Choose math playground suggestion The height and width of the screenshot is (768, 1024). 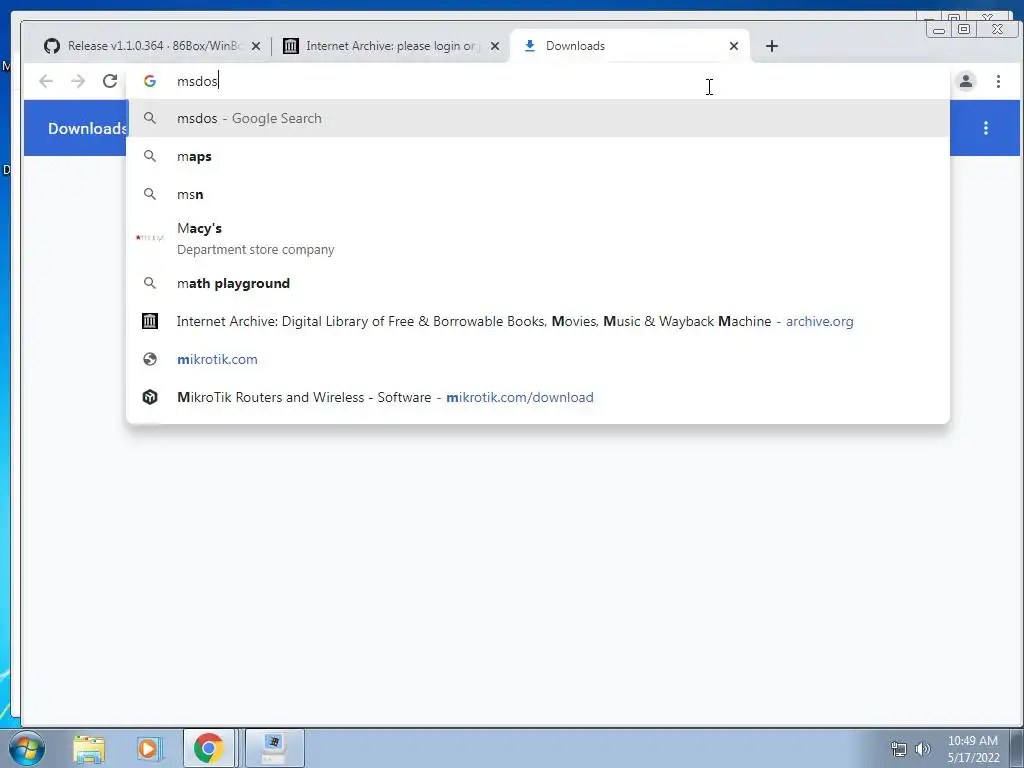click(x=538, y=283)
